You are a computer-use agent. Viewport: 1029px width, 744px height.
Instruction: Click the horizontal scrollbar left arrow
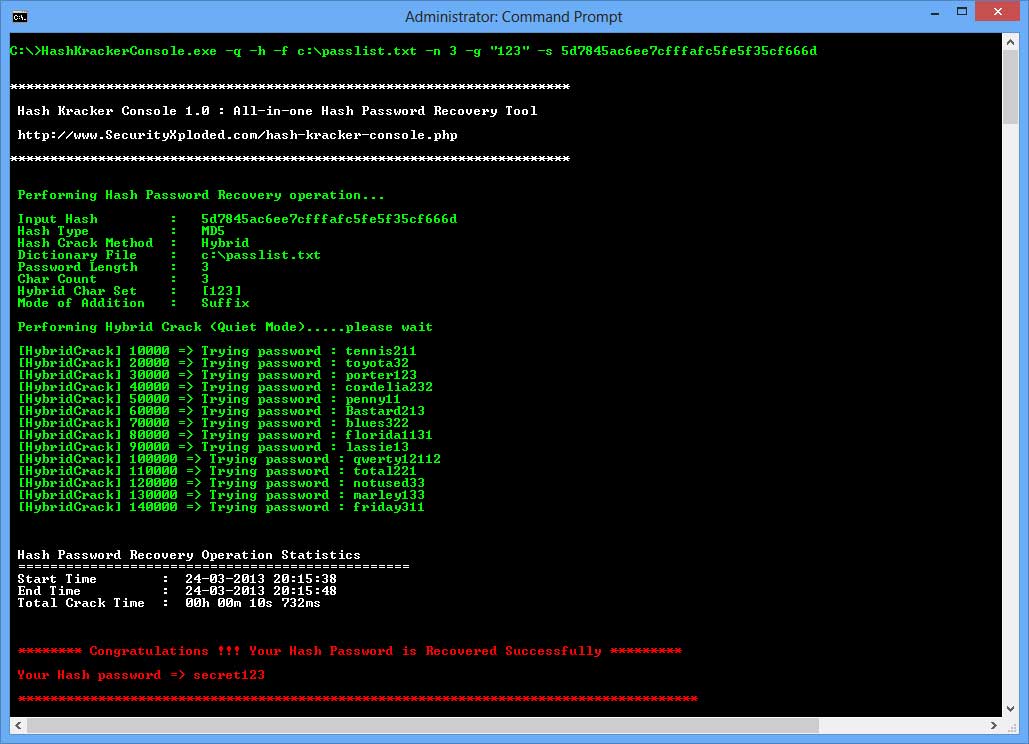[x=17, y=725]
